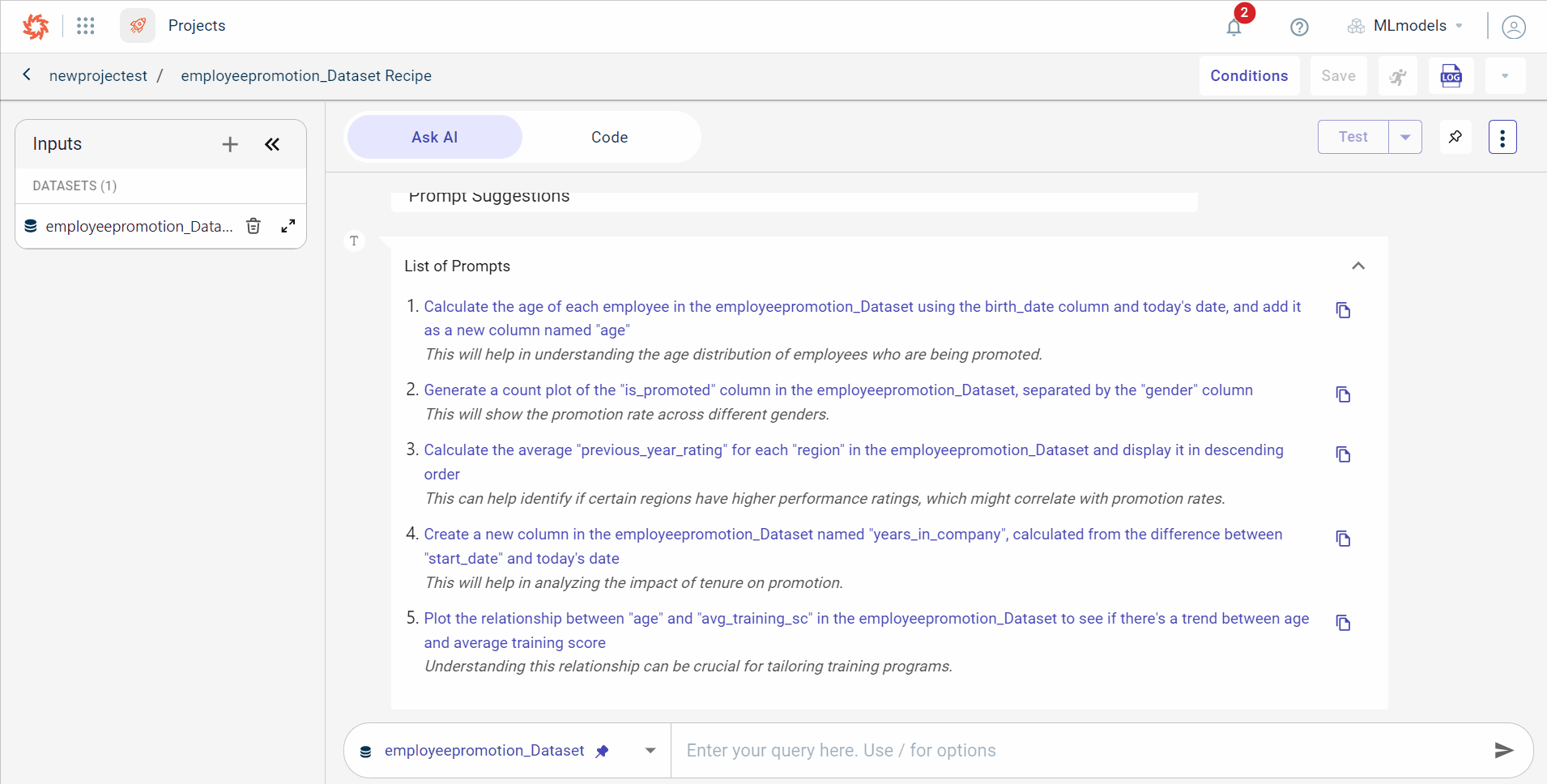Open the recipe log file icon
The height and width of the screenshot is (784, 1547).
[1451, 76]
